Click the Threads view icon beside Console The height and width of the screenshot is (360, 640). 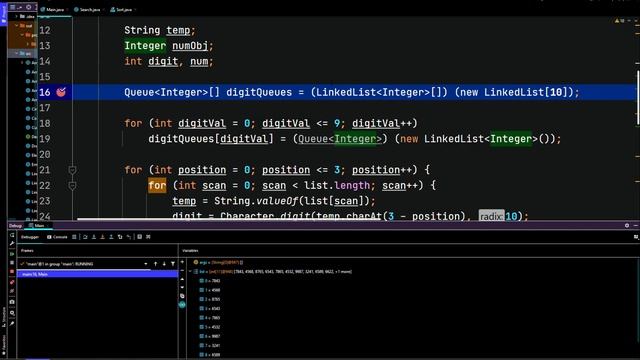click(74, 237)
